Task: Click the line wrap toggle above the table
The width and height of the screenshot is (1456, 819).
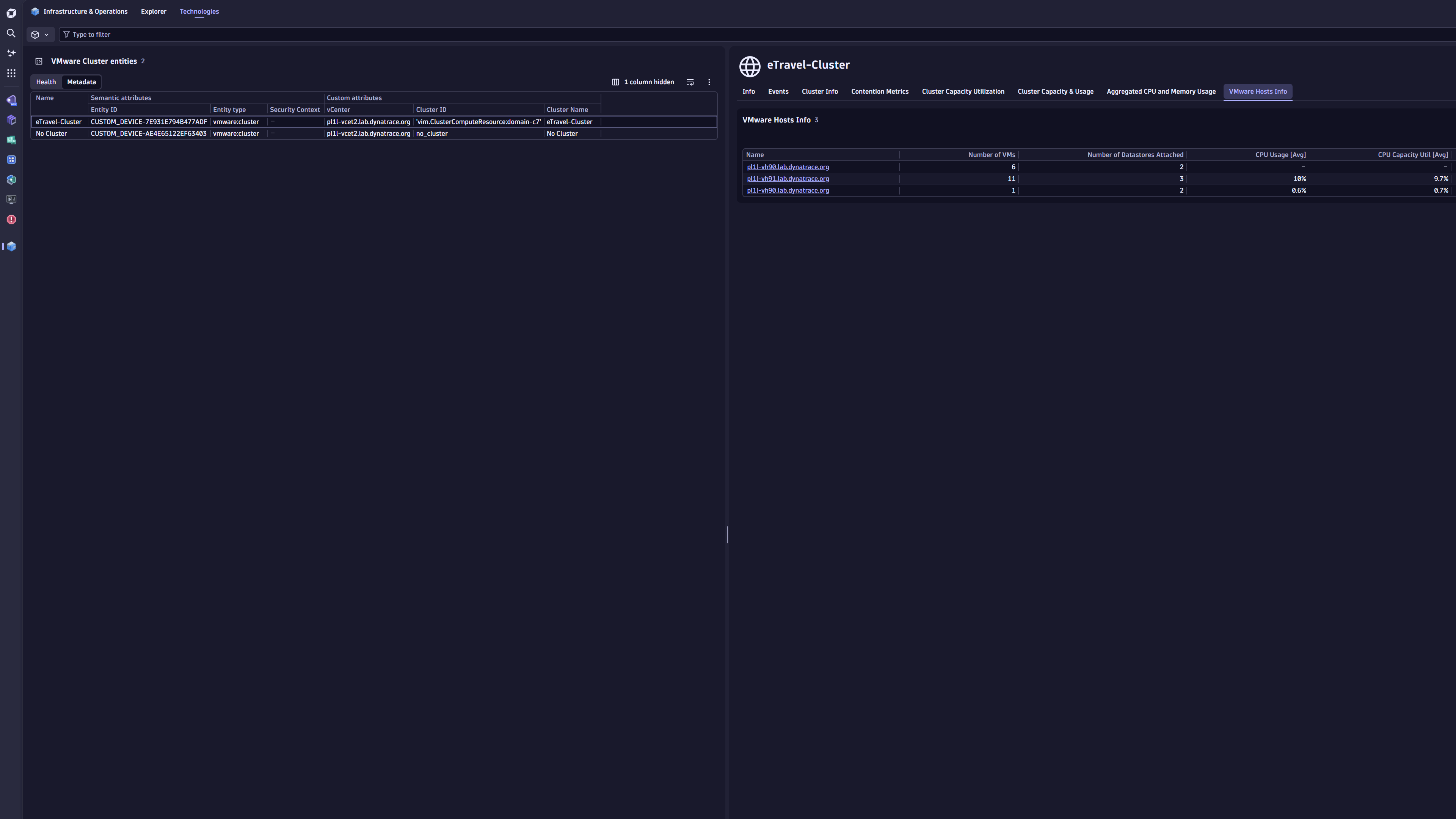Action: (x=690, y=82)
